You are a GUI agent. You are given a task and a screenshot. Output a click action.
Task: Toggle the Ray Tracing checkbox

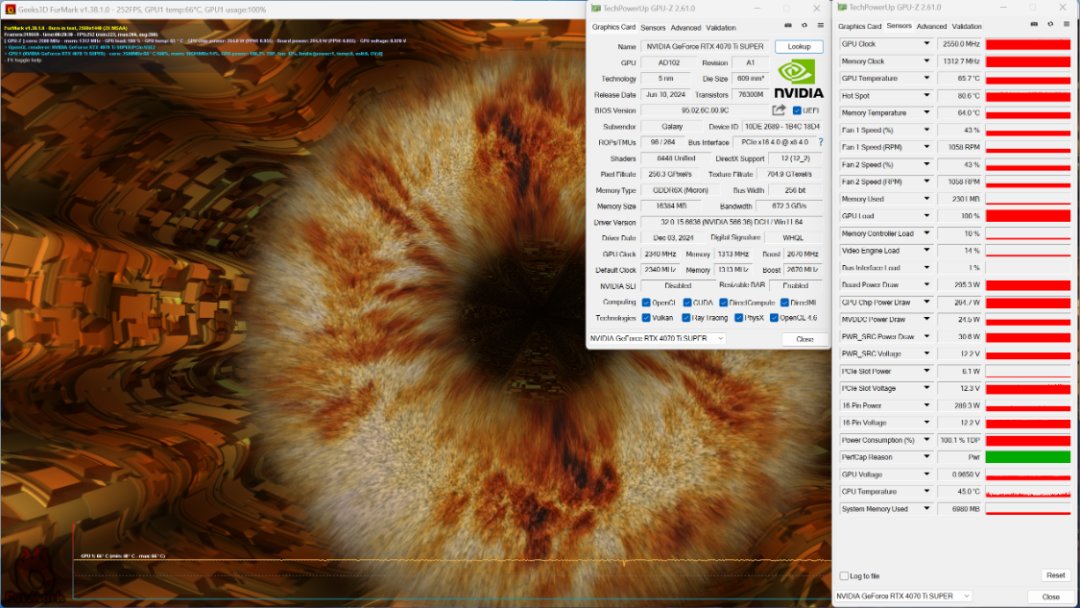click(x=686, y=318)
